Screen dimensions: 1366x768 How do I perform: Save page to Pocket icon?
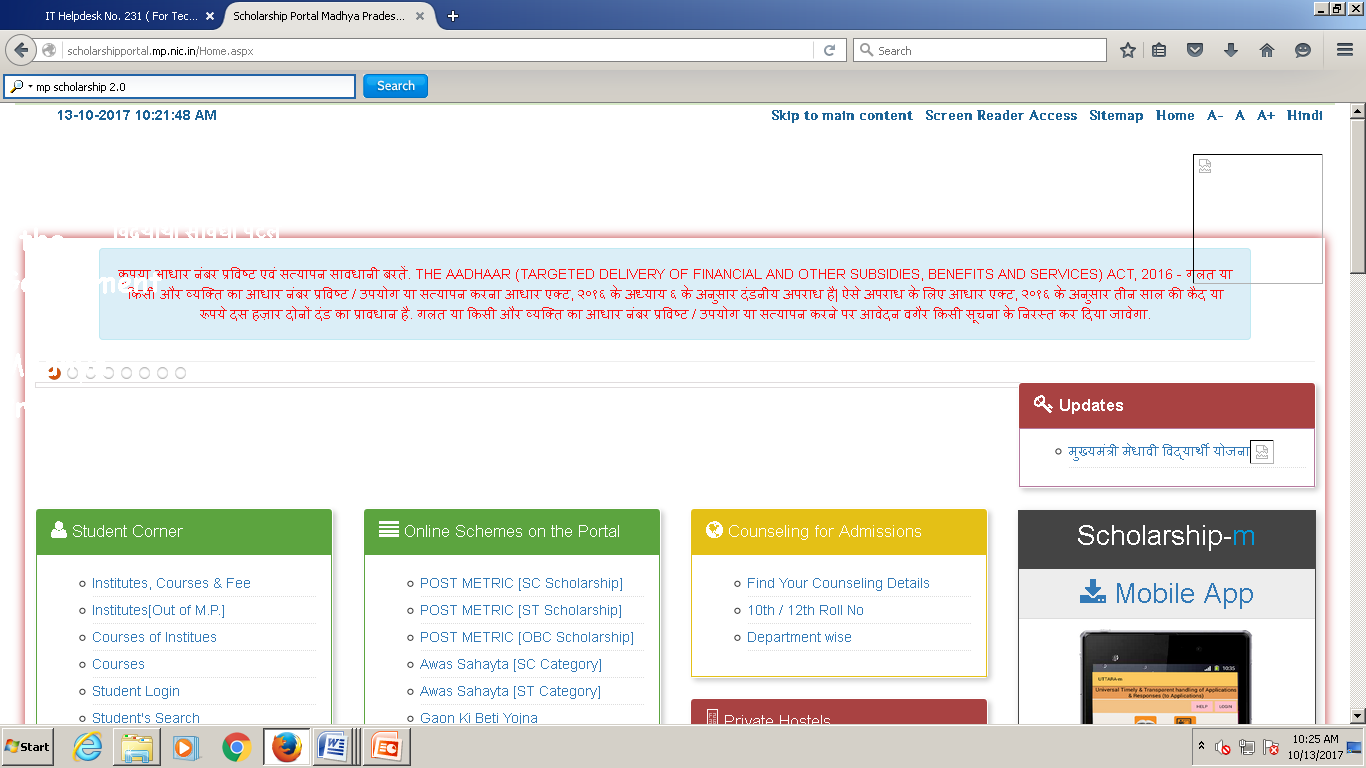point(1195,50)
